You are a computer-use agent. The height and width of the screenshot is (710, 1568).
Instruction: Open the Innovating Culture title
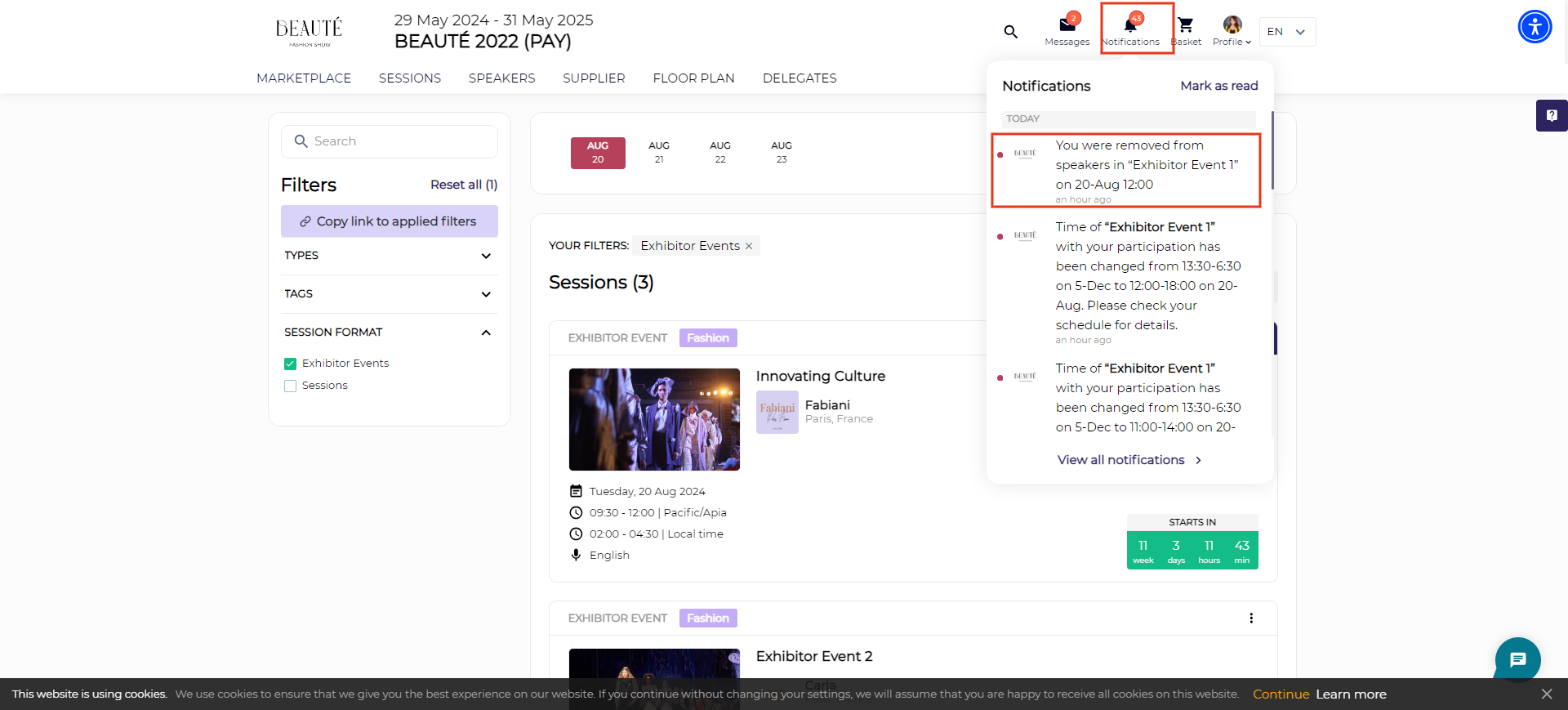[821, 376]
